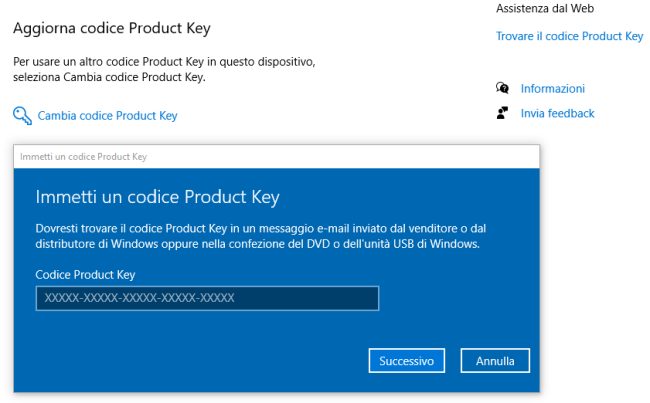Click the Immetti un codice Product Key heading

(x=158, y=197)
